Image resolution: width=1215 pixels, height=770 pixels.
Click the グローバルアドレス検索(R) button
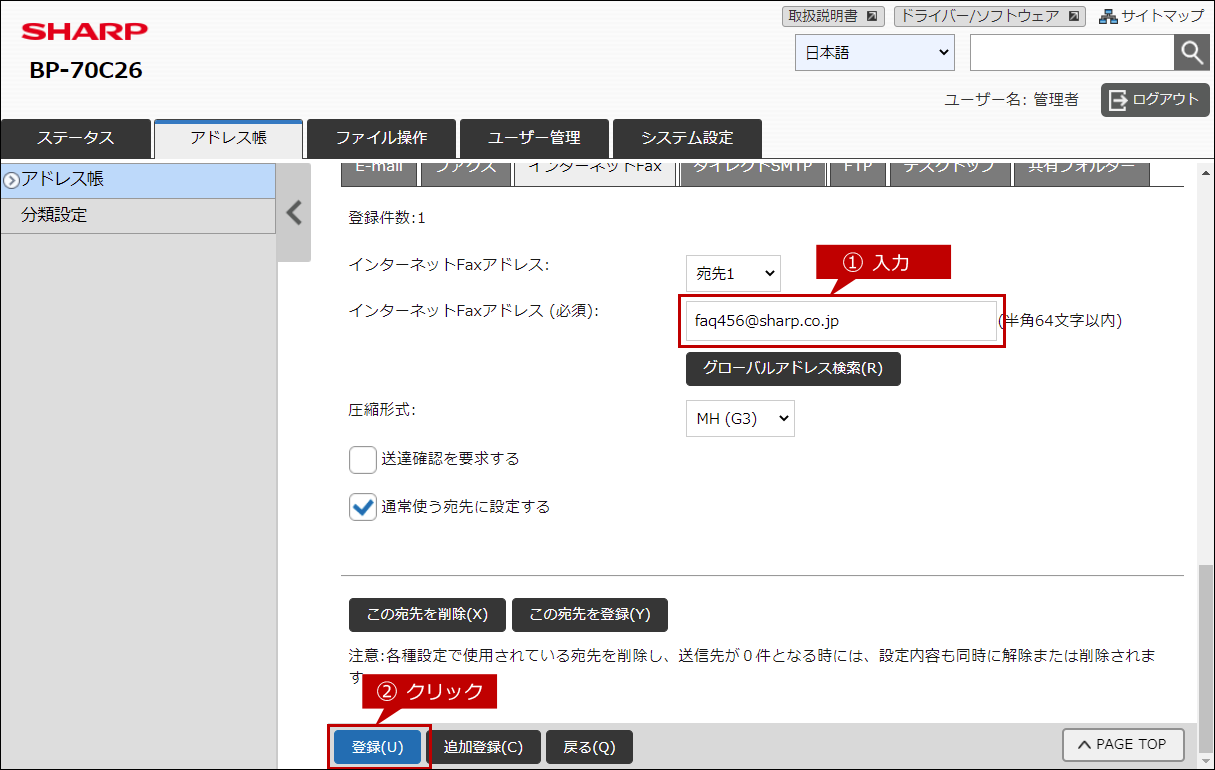[793, 368]
